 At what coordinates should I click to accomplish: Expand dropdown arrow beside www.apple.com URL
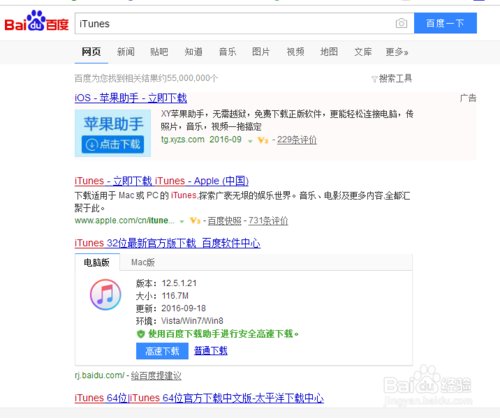point(182,221)
